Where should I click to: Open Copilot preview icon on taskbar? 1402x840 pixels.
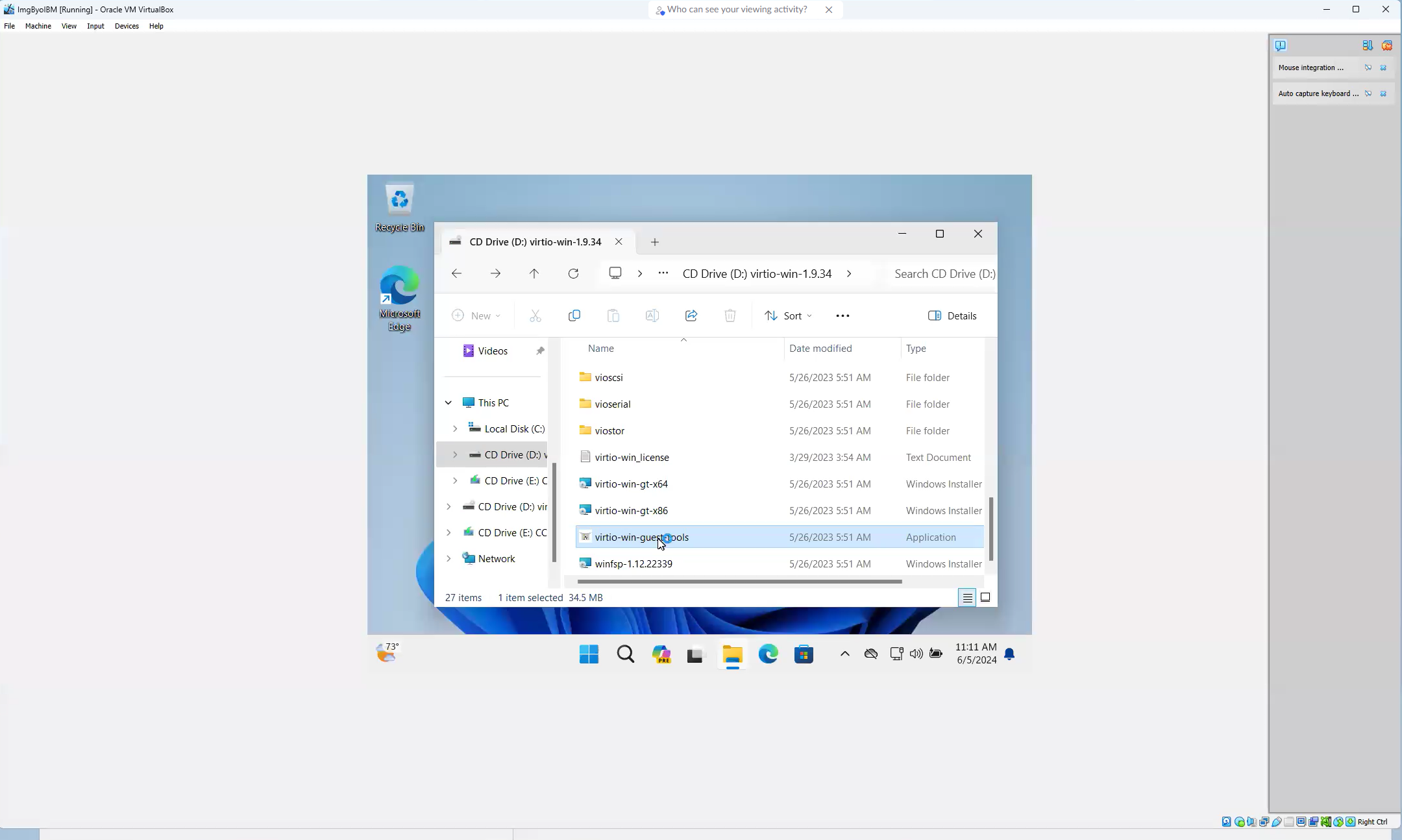(661, 654)
